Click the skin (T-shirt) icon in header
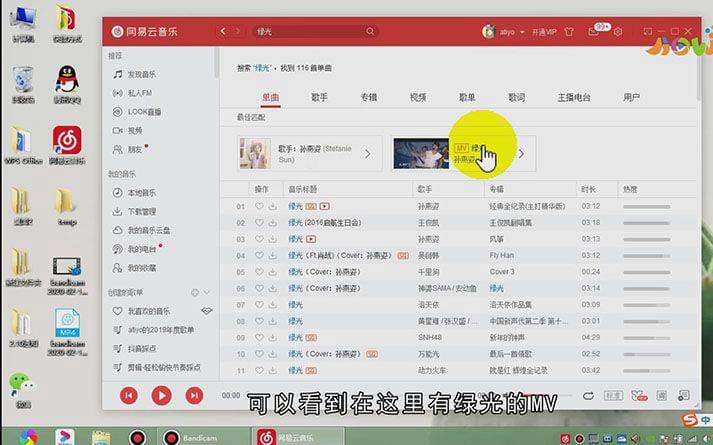The image size is (713, 445). tap(569, 32)
